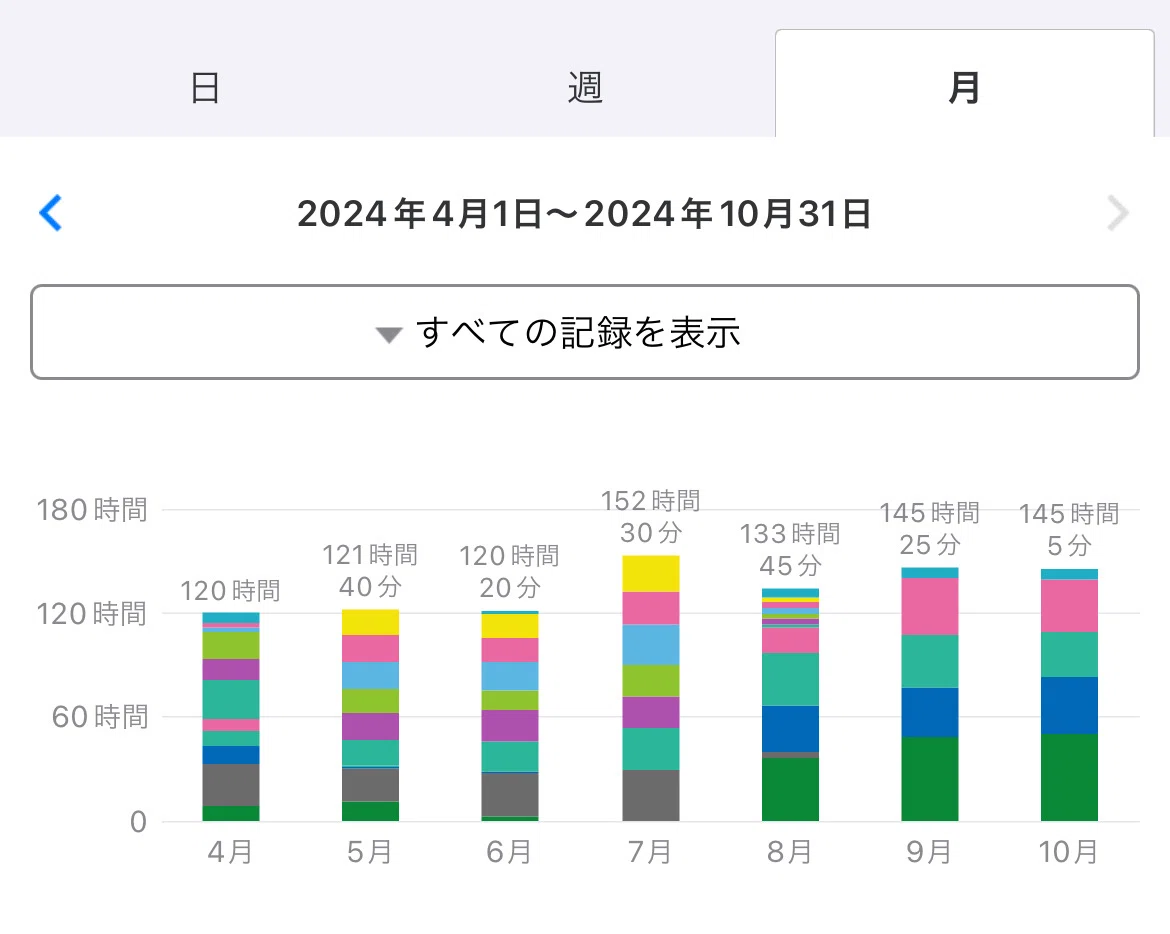Tap the green bottom segment of 10月 bar

[x=1069, y=777]
